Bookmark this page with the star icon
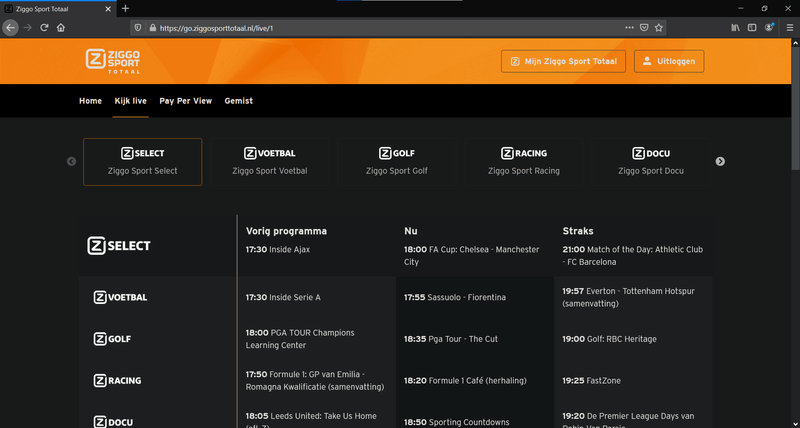The width and height of the screenshot is (800, 428). pyautogui.click(x=659, y=28)
